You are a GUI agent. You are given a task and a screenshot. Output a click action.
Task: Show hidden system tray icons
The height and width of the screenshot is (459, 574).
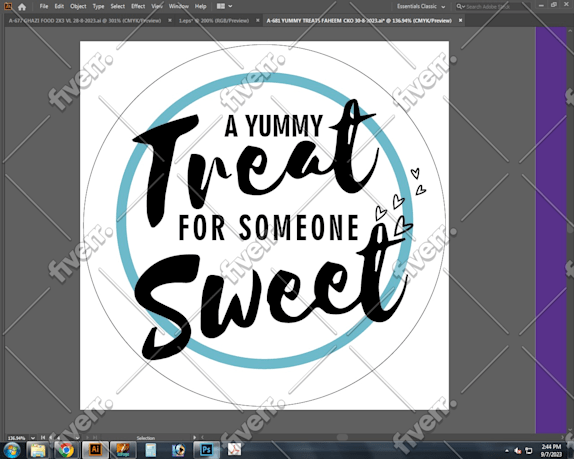pos(507,451)
